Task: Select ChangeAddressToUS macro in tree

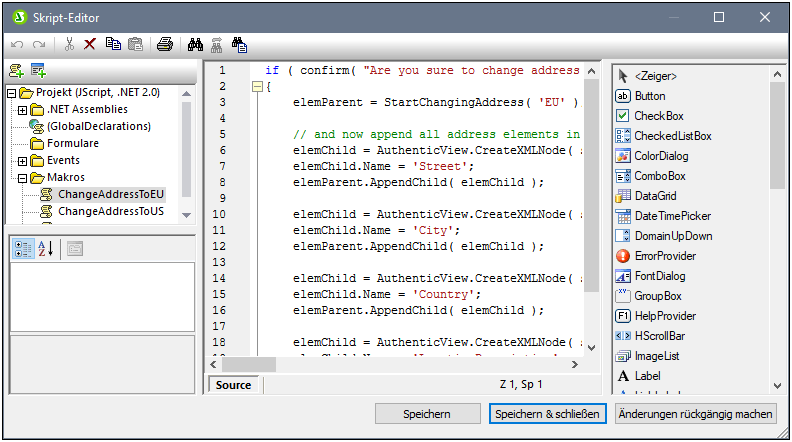Action: tap(110, 211)
